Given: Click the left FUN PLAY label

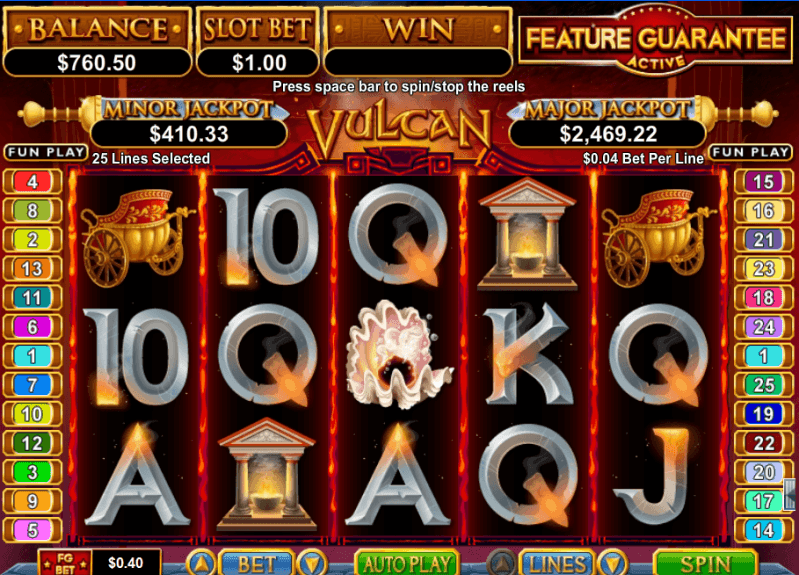Looking at the screenshot, I should point(46,152).
